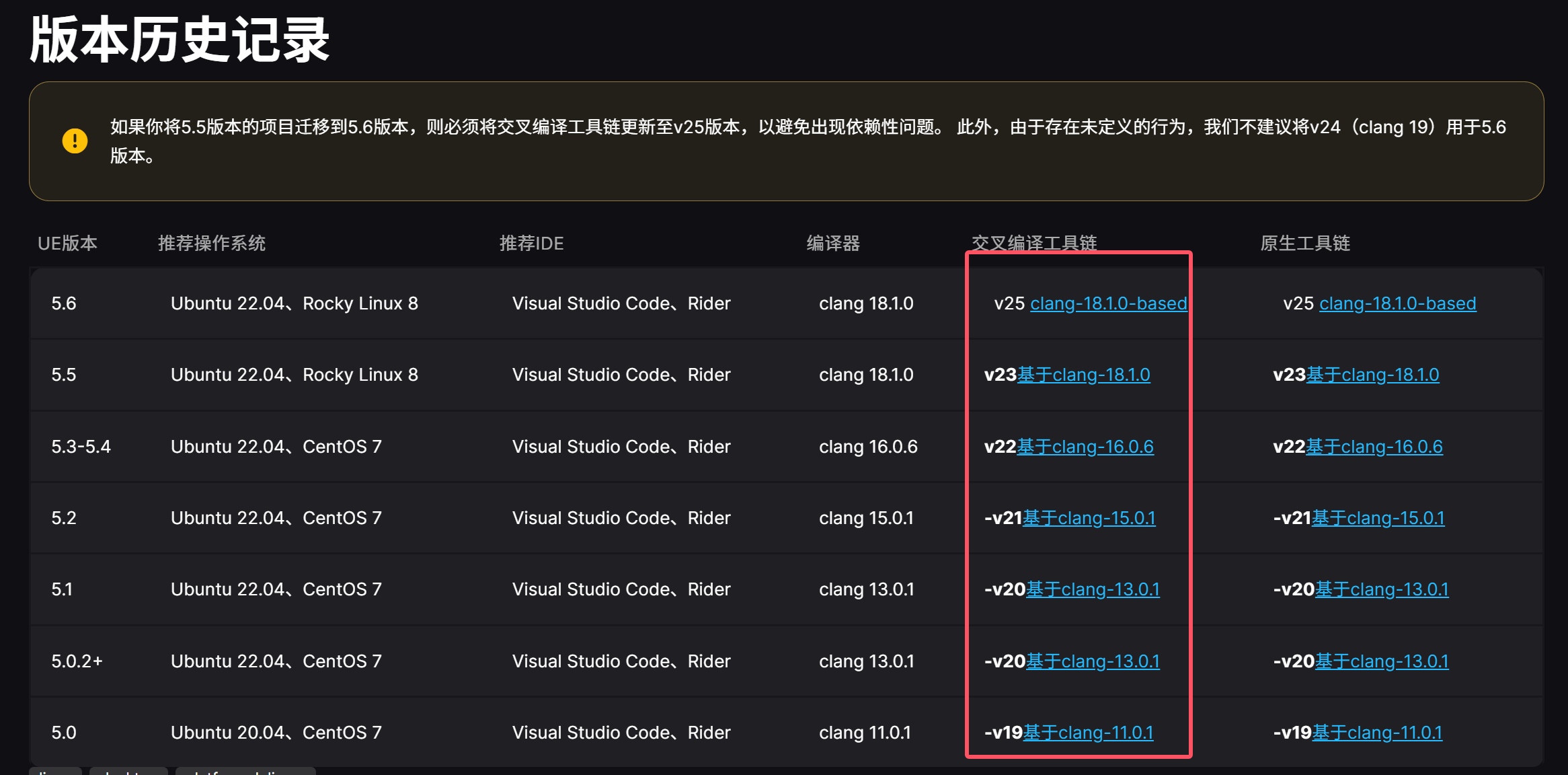Open the v23 基于clang-18.1.0 native toolchain link
1568x775 pixels.
(x=1373, y=374)
